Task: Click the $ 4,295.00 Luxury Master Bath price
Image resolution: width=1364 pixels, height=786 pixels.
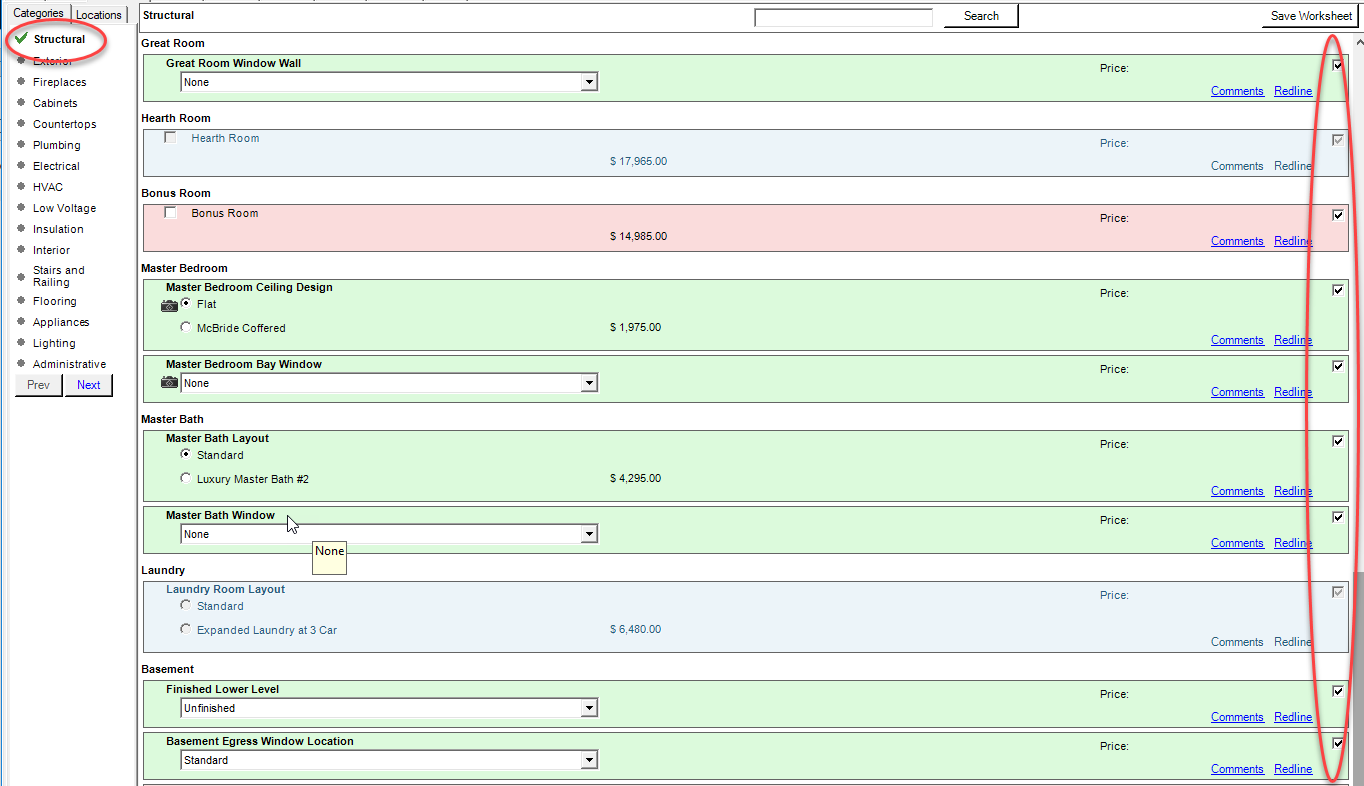Action: (x=635, y=479)
